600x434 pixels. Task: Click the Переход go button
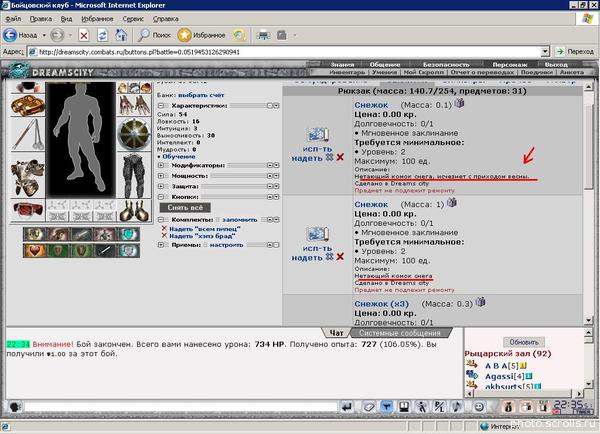(576, 51)
